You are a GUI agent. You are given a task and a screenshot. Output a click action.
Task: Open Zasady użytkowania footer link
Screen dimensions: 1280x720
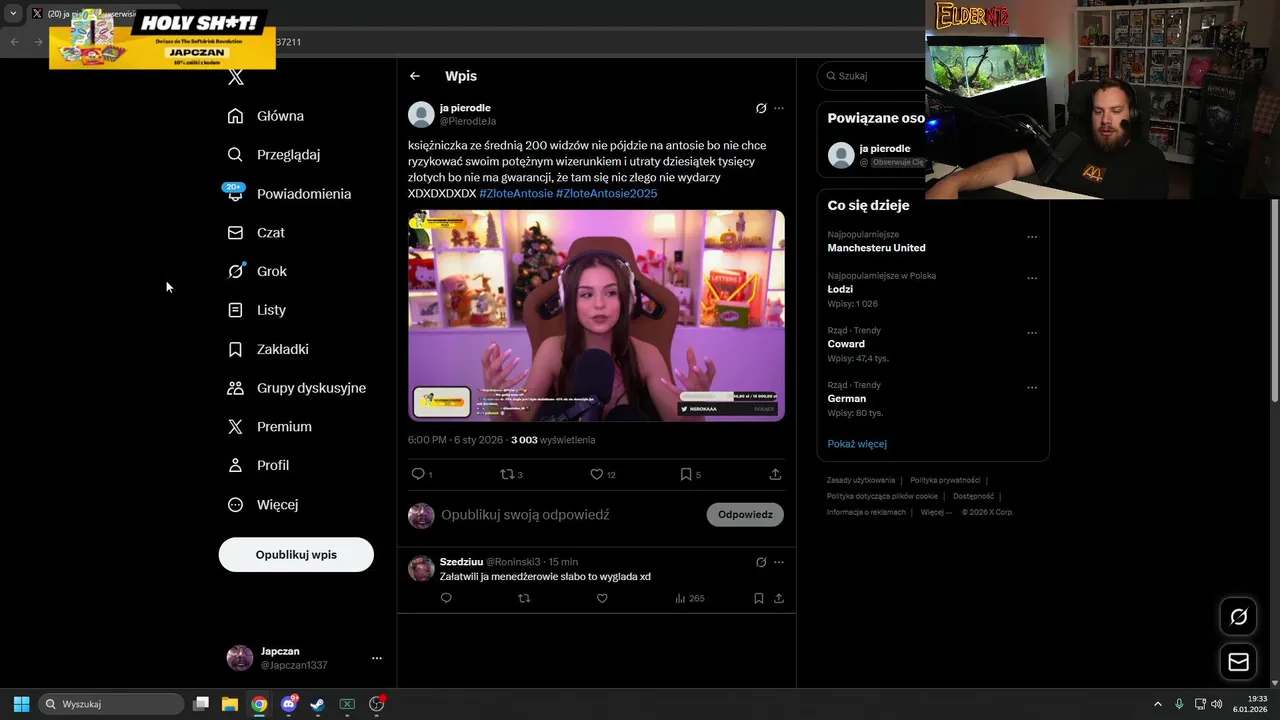[x=860, y=480]
